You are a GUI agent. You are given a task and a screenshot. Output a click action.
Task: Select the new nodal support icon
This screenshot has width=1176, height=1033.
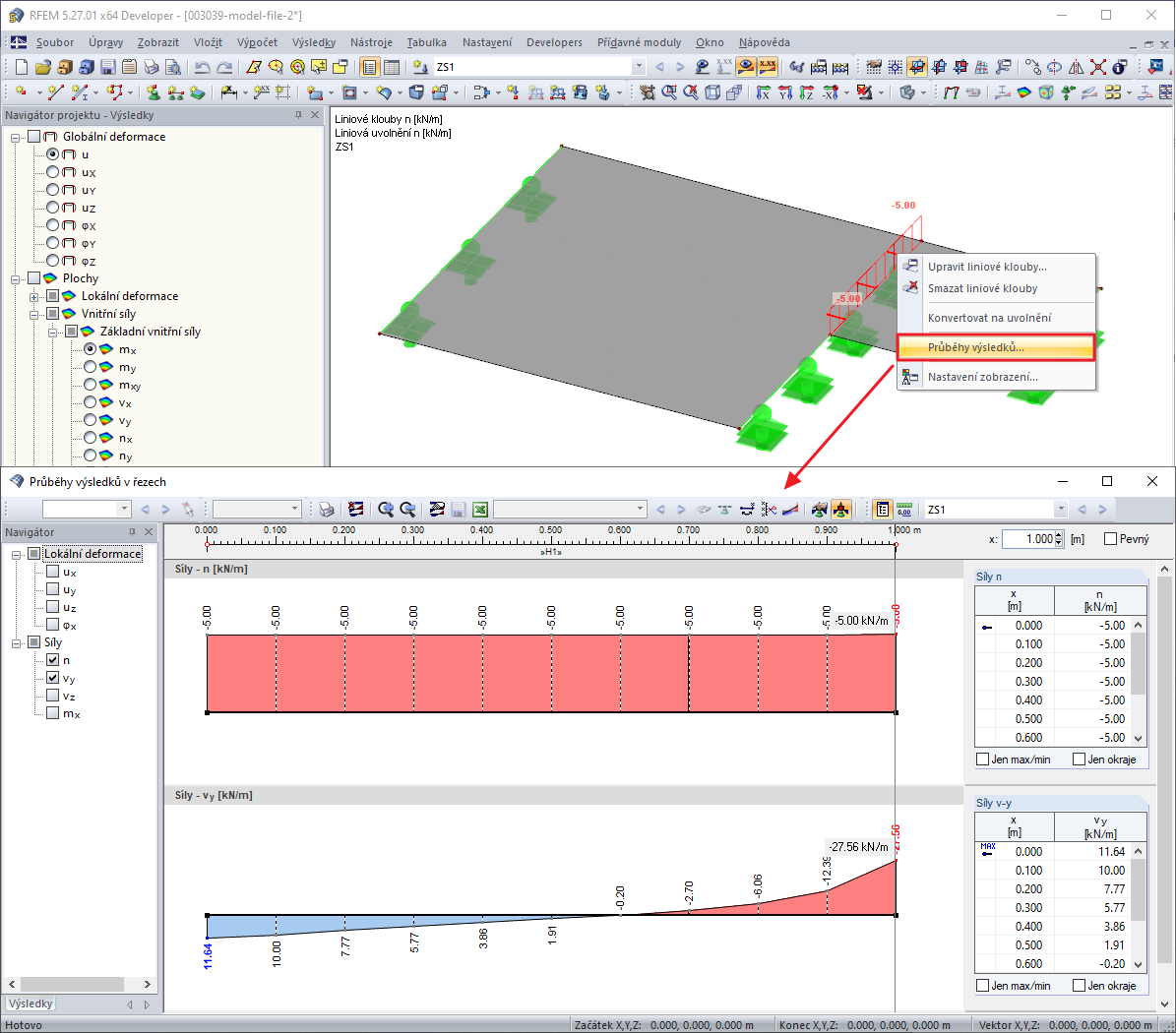tap(153, 92)
